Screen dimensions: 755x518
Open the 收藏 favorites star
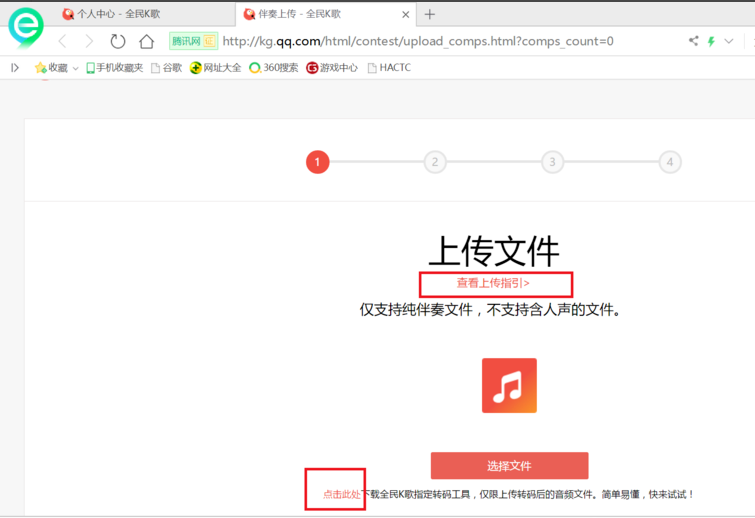[x=51, y=68]
